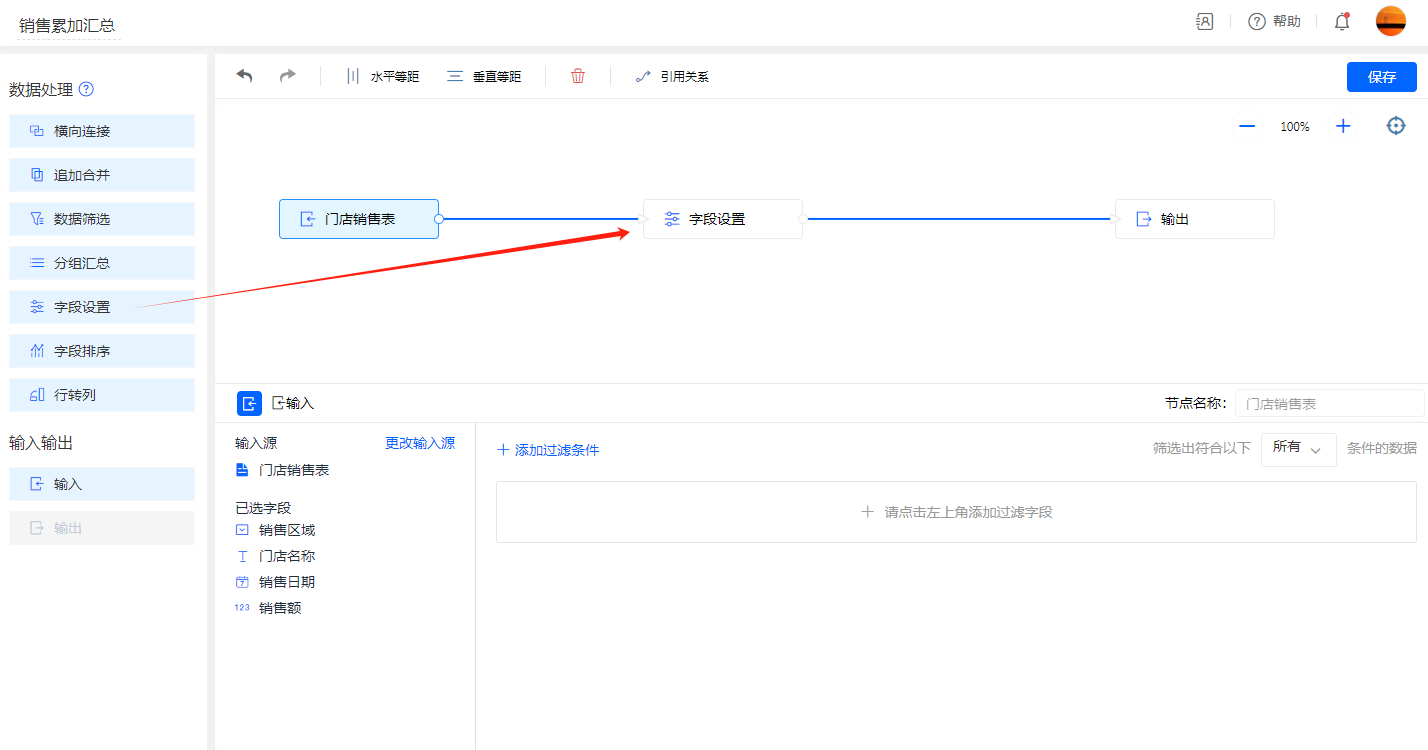Click the undo arrow icon
This screenshot has height=750, width=1428.
click(245, 76)
